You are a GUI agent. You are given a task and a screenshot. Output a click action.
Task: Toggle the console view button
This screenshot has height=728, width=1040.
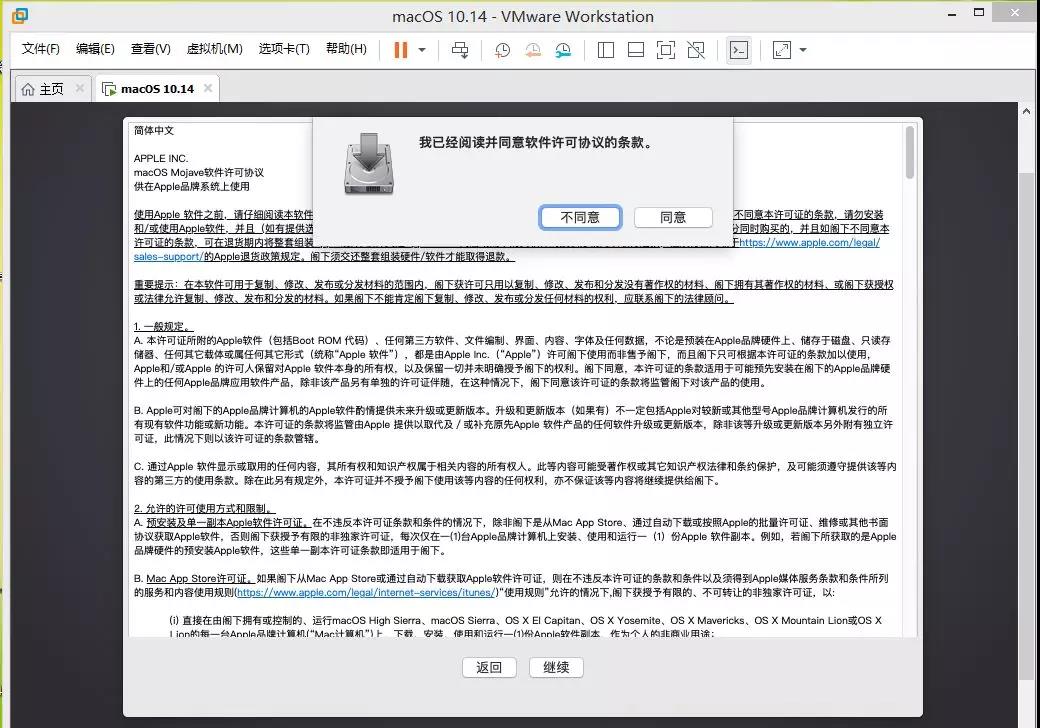pyautogui.click(x=738, y=50)
